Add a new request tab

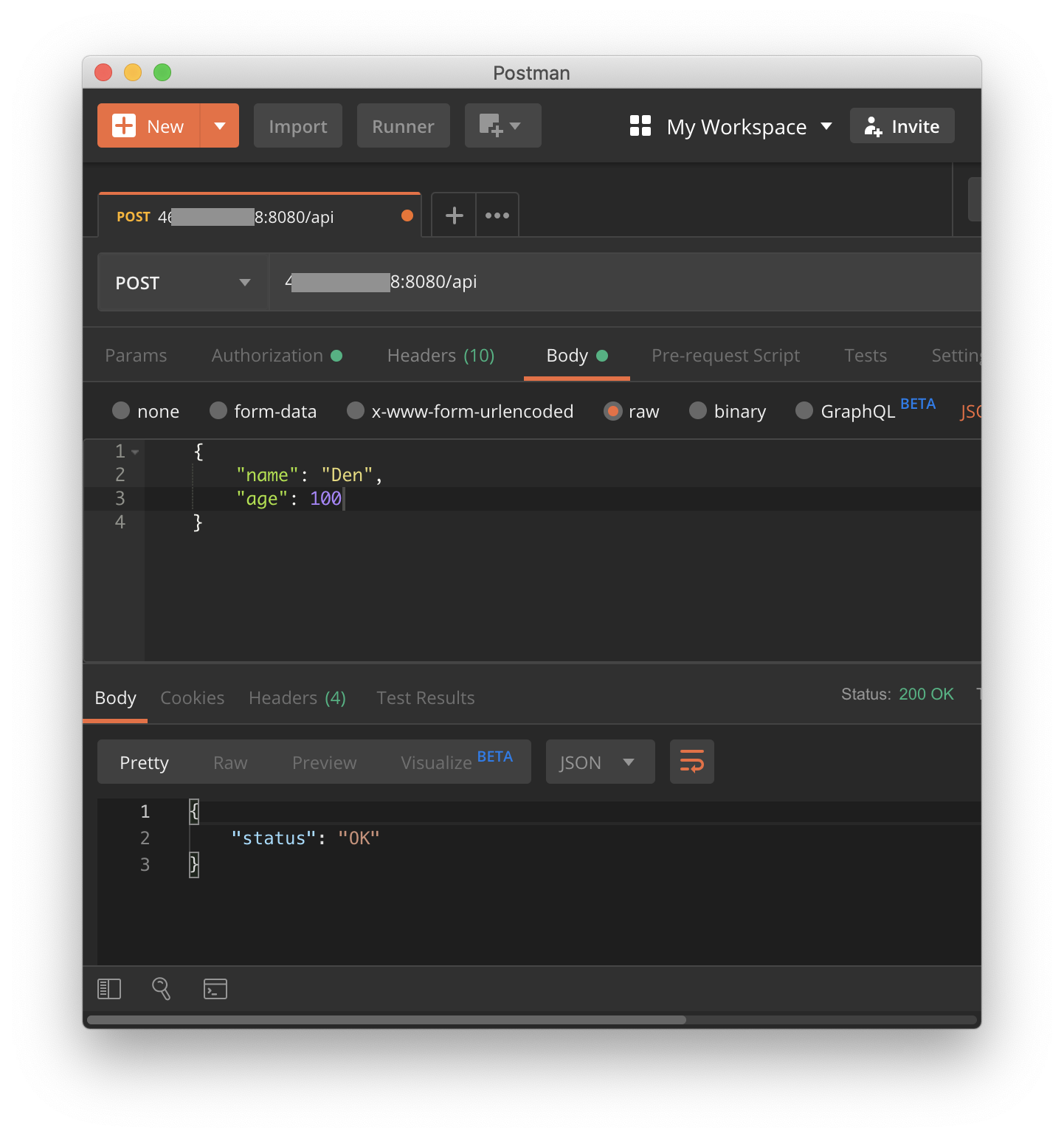coord(454,215)
